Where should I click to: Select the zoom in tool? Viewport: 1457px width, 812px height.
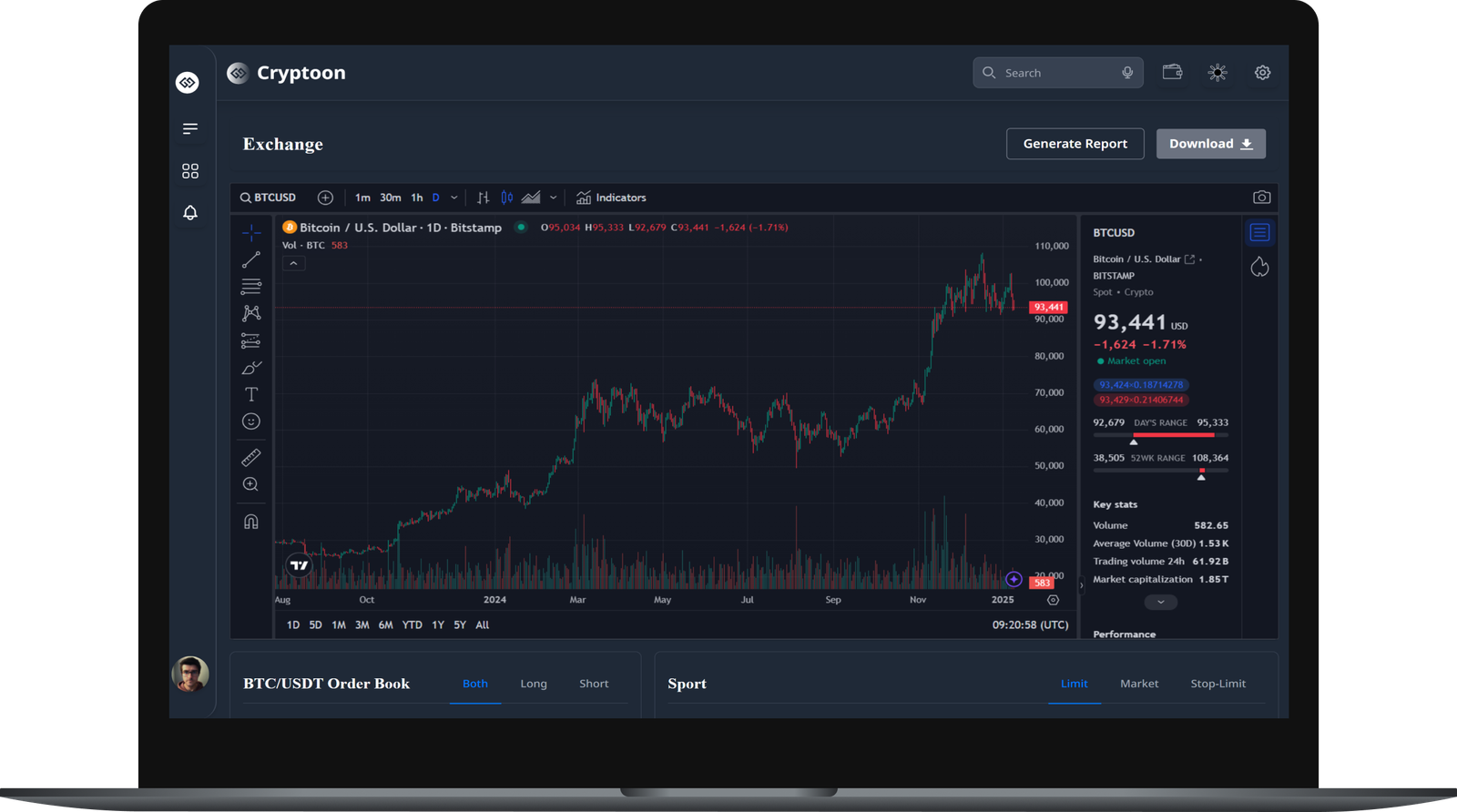click(x=251, y=484)
